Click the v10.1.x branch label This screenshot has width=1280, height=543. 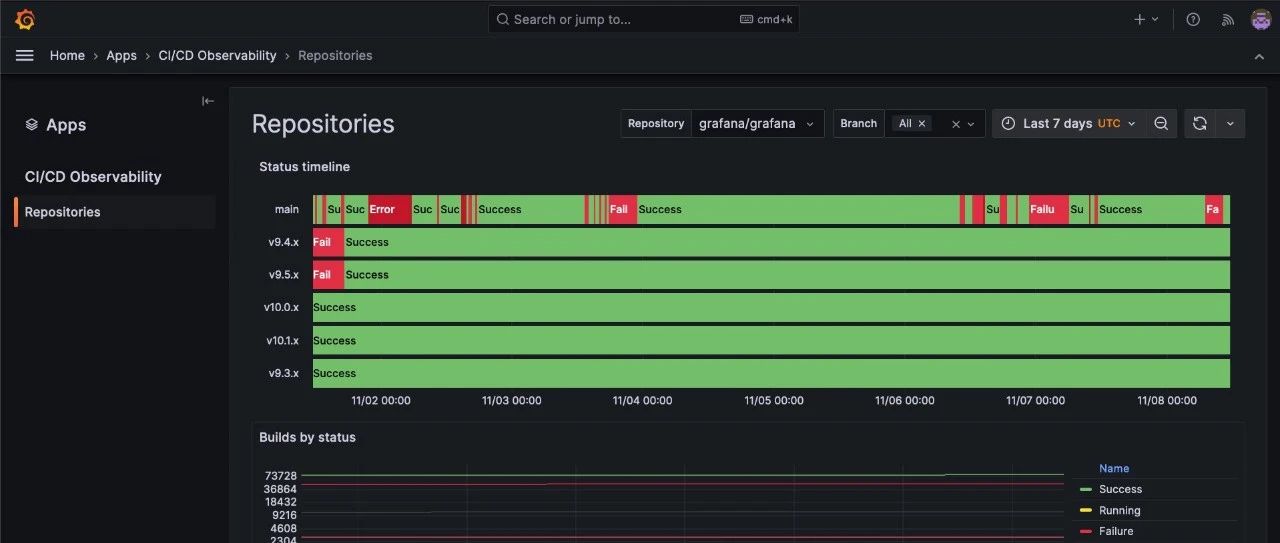[283, 341]
